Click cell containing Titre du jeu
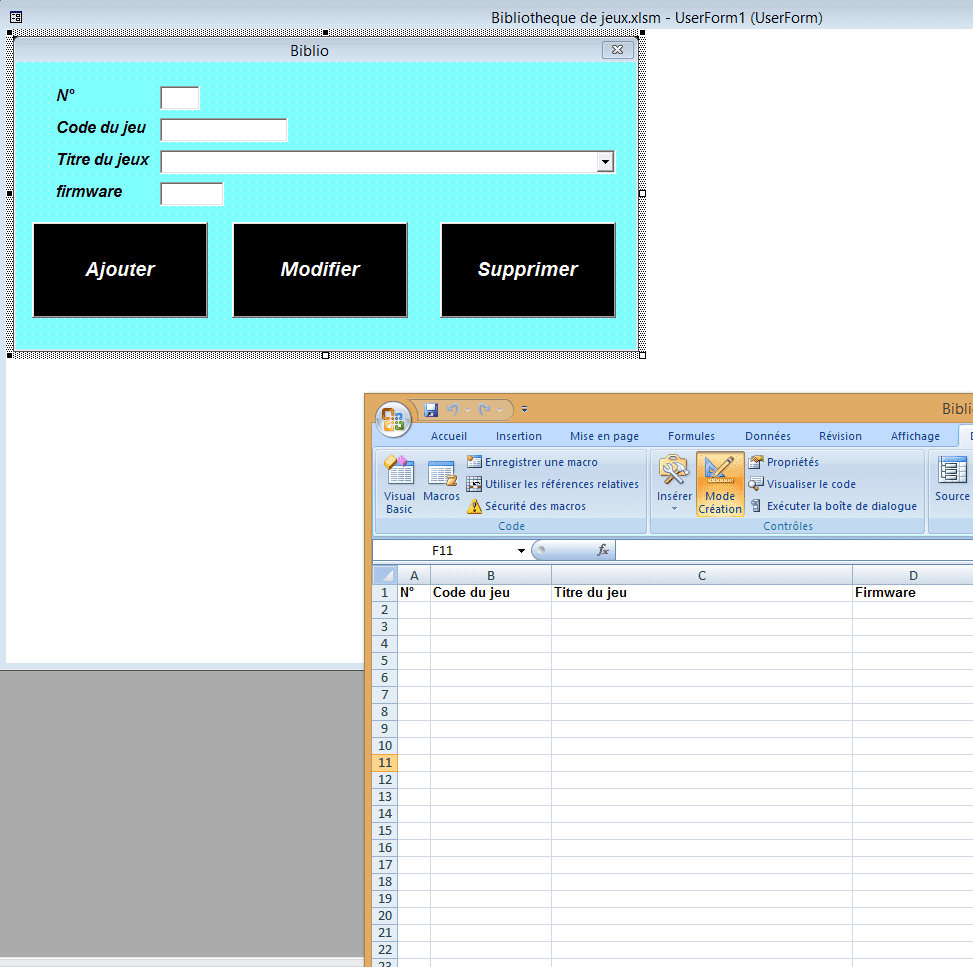 tap(702, 593)
